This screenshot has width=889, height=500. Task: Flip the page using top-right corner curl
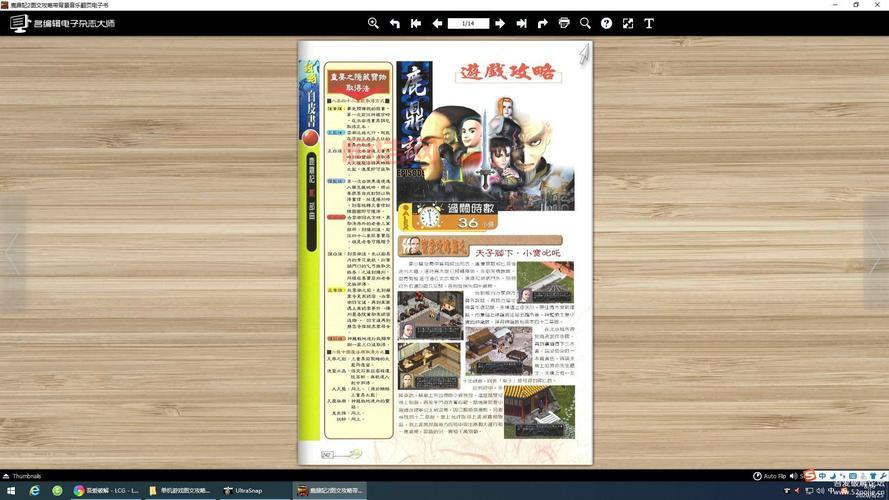[584, 51]
